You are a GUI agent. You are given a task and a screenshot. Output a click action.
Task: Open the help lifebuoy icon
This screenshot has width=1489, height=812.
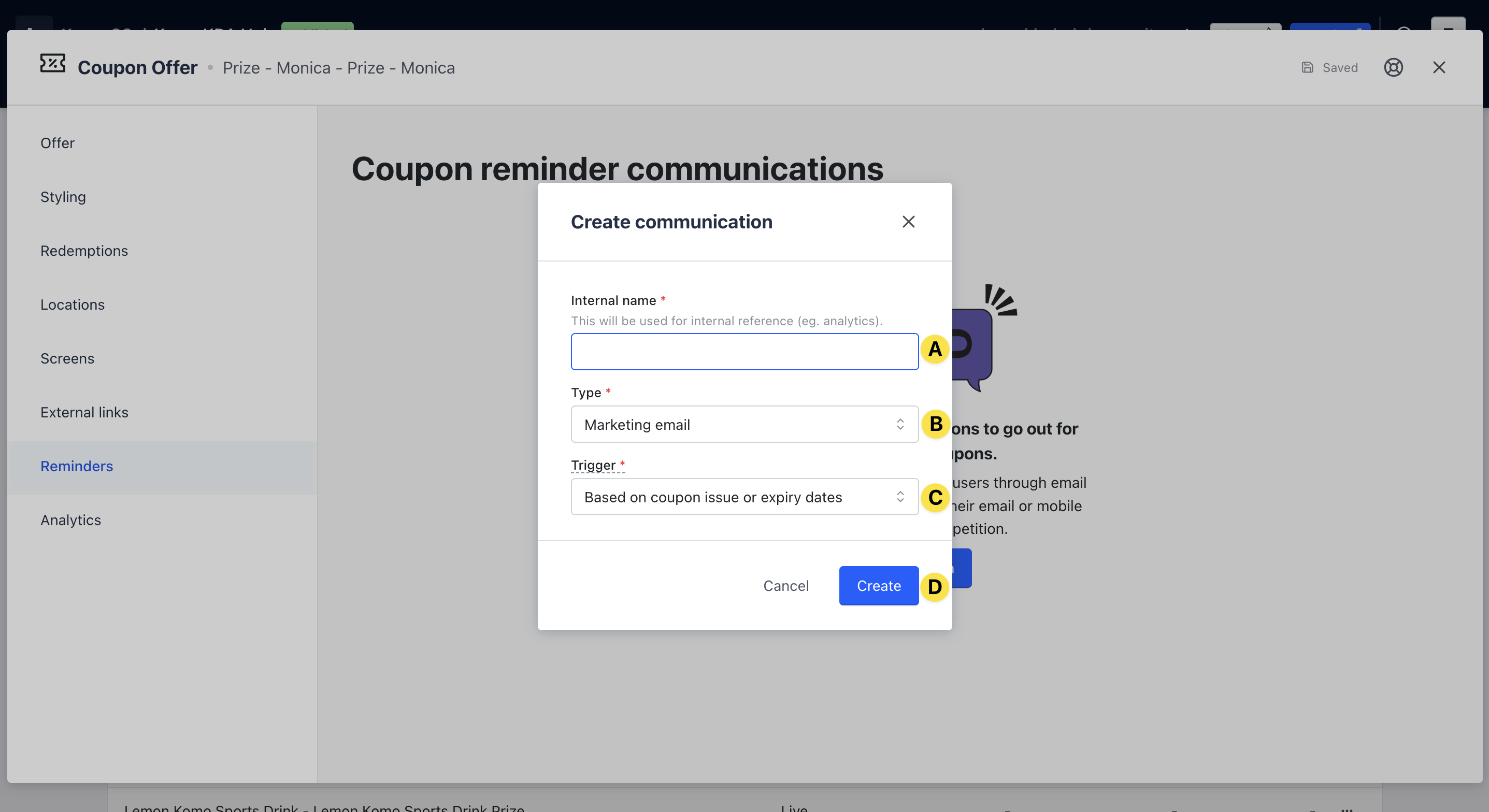point(1393,68)
